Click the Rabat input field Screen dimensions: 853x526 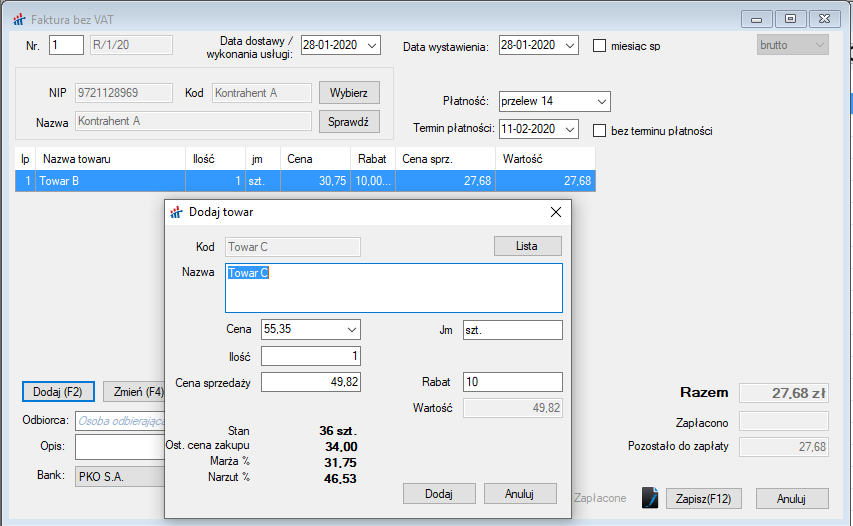512,382
